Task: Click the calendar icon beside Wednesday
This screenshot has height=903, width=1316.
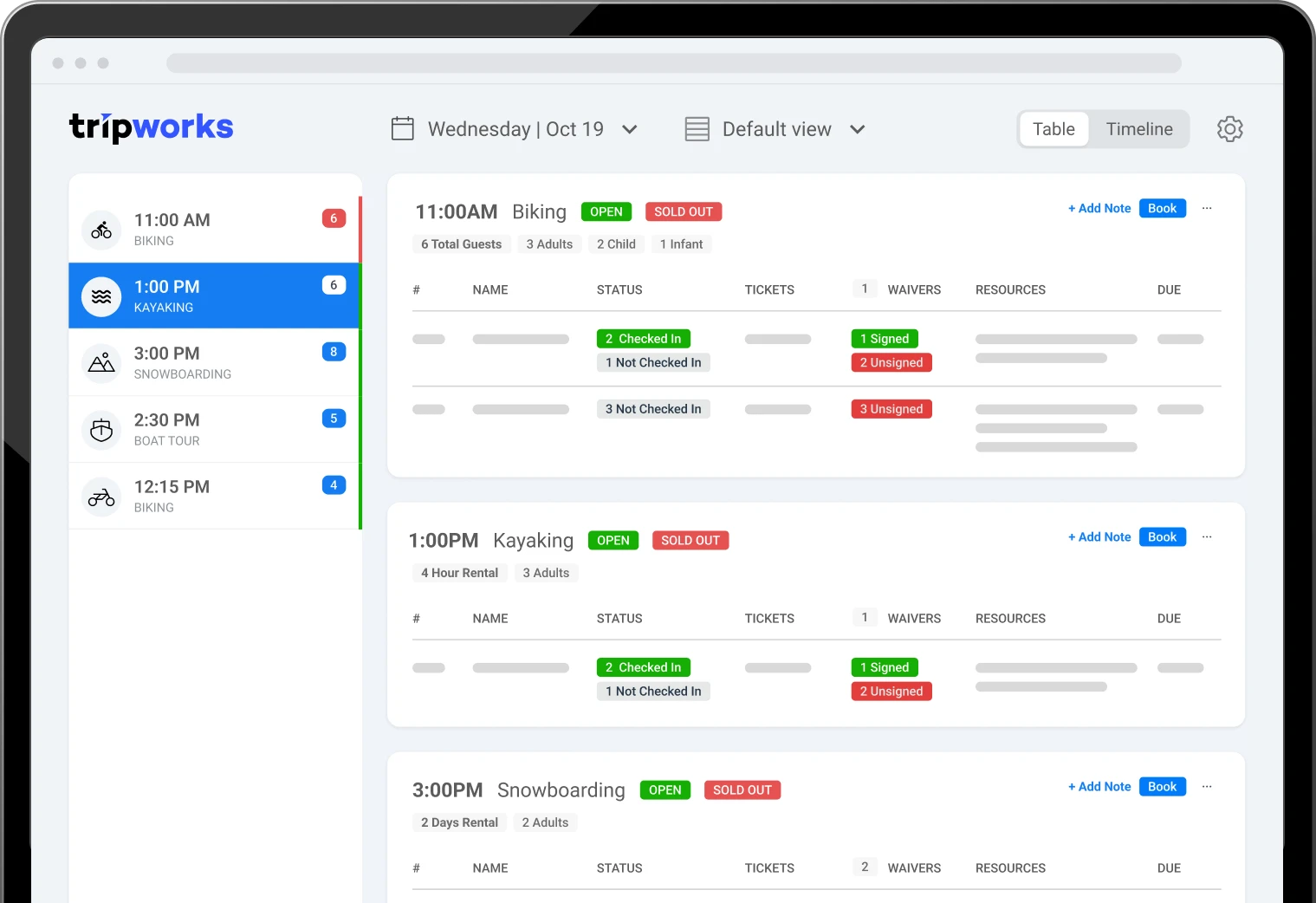Action: (x=403, y=129)
